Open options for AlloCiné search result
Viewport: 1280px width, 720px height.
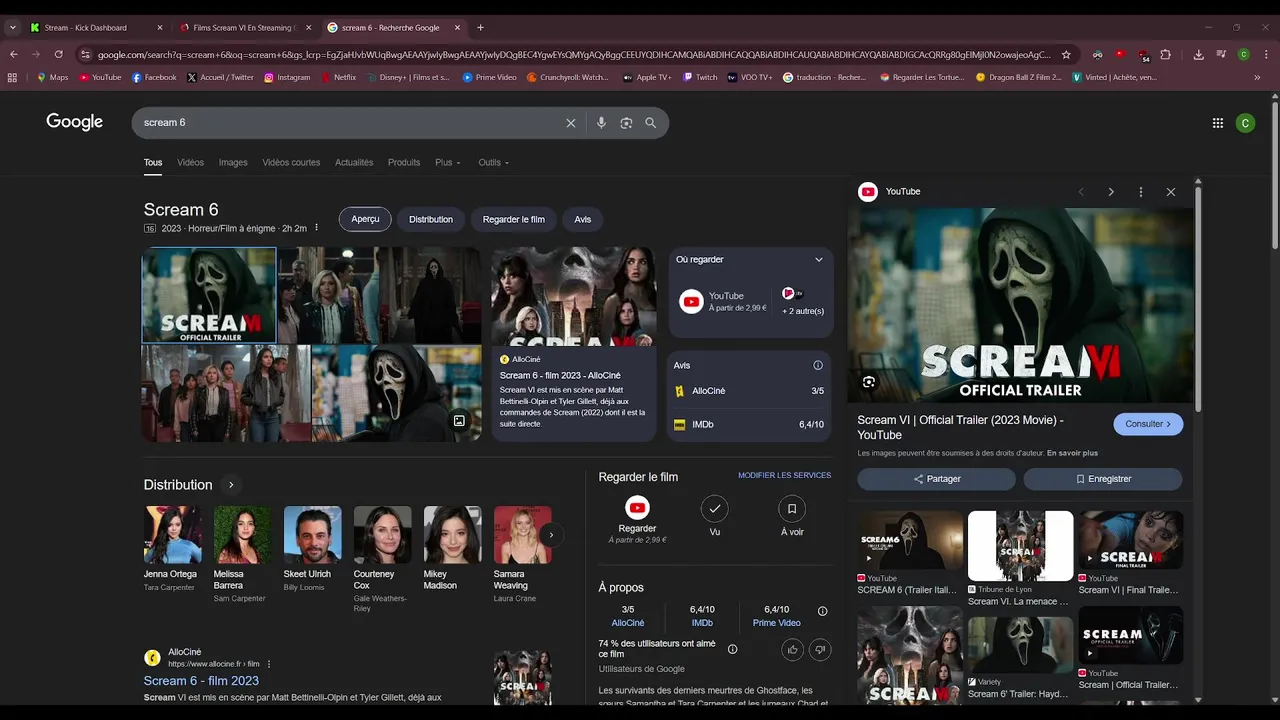[269, 664]
